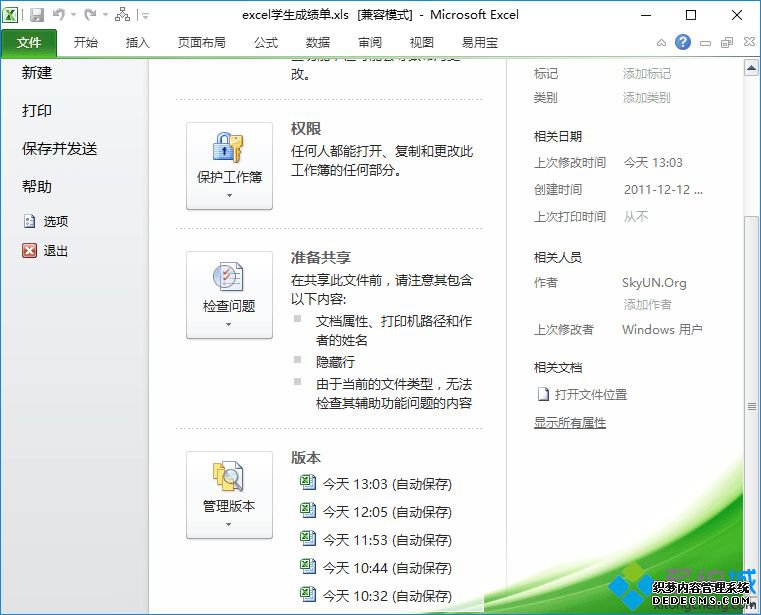Image resolution: width=761 pixels, height=615 pixels.
Task: Click 添加作者 to add an author
Action: coord(647,304)
